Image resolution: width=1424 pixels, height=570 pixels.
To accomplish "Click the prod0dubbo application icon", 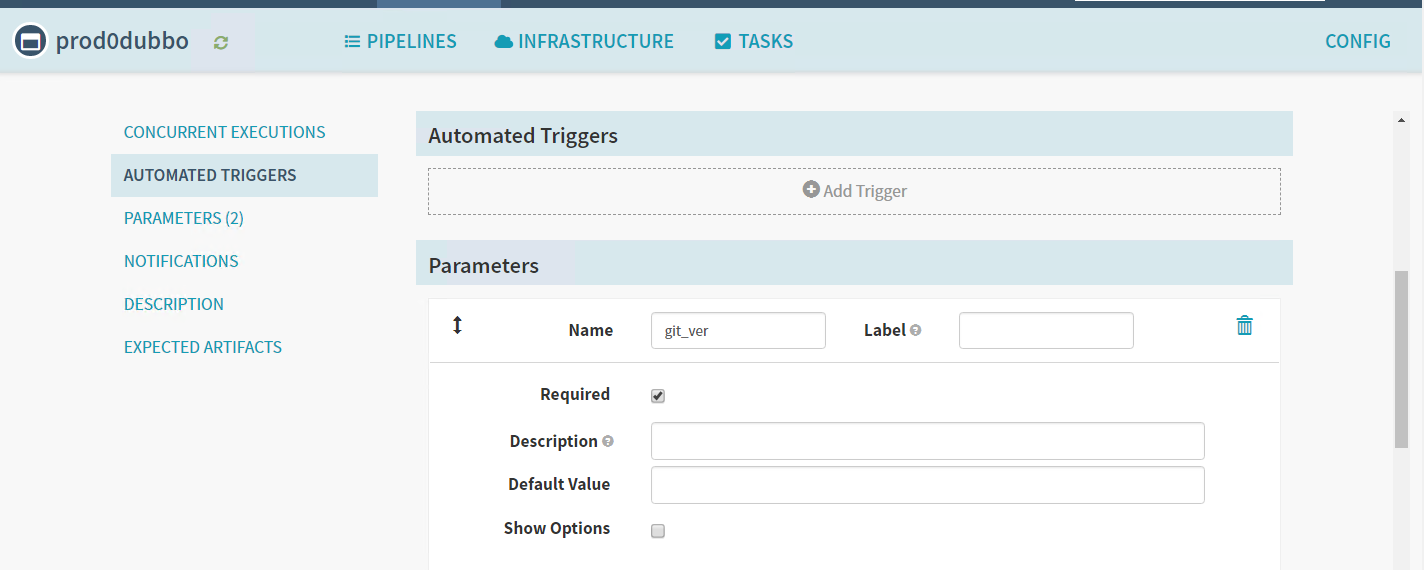I will coord(30,41).
